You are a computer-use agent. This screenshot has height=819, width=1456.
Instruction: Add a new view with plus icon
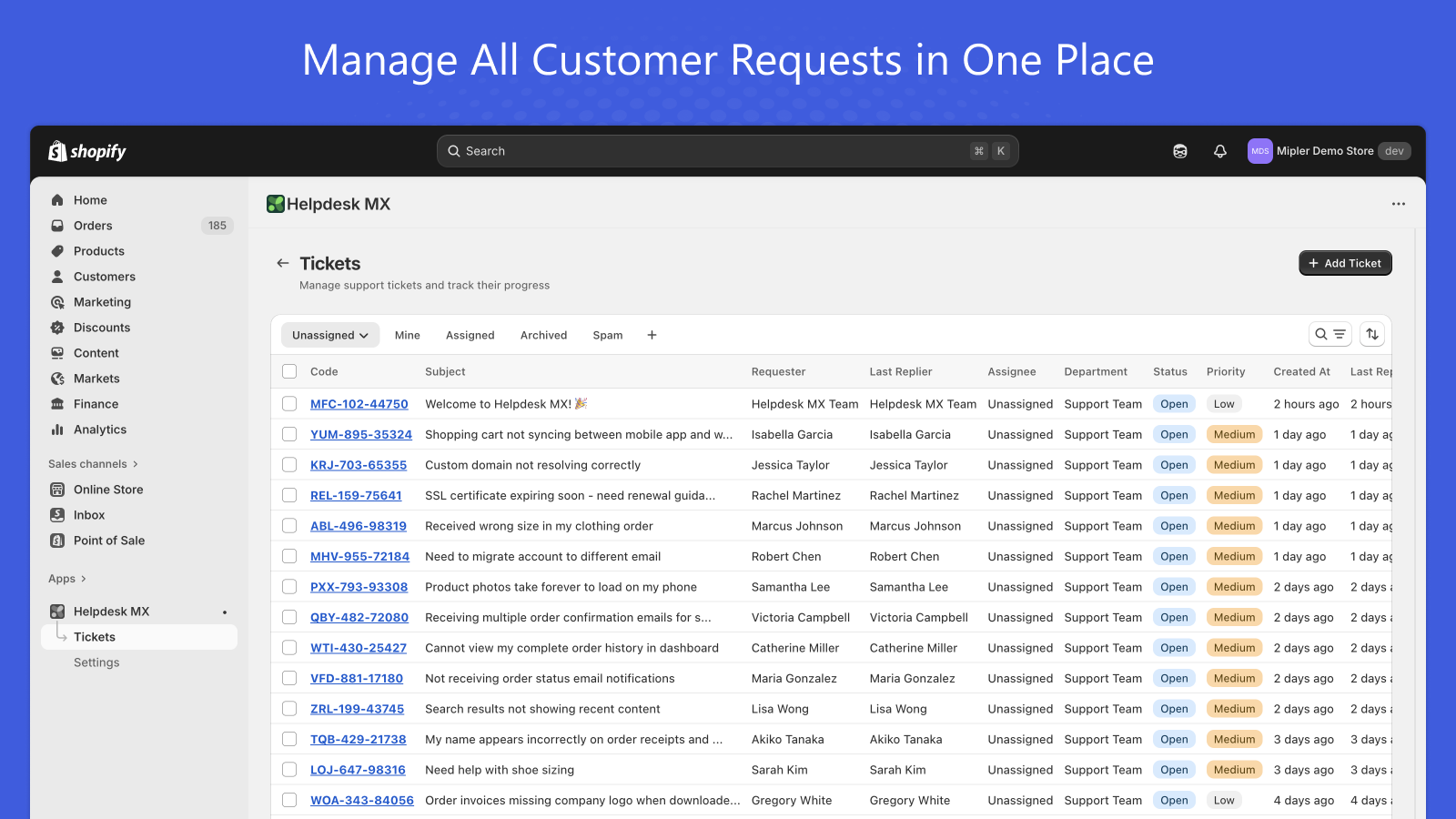652,335
